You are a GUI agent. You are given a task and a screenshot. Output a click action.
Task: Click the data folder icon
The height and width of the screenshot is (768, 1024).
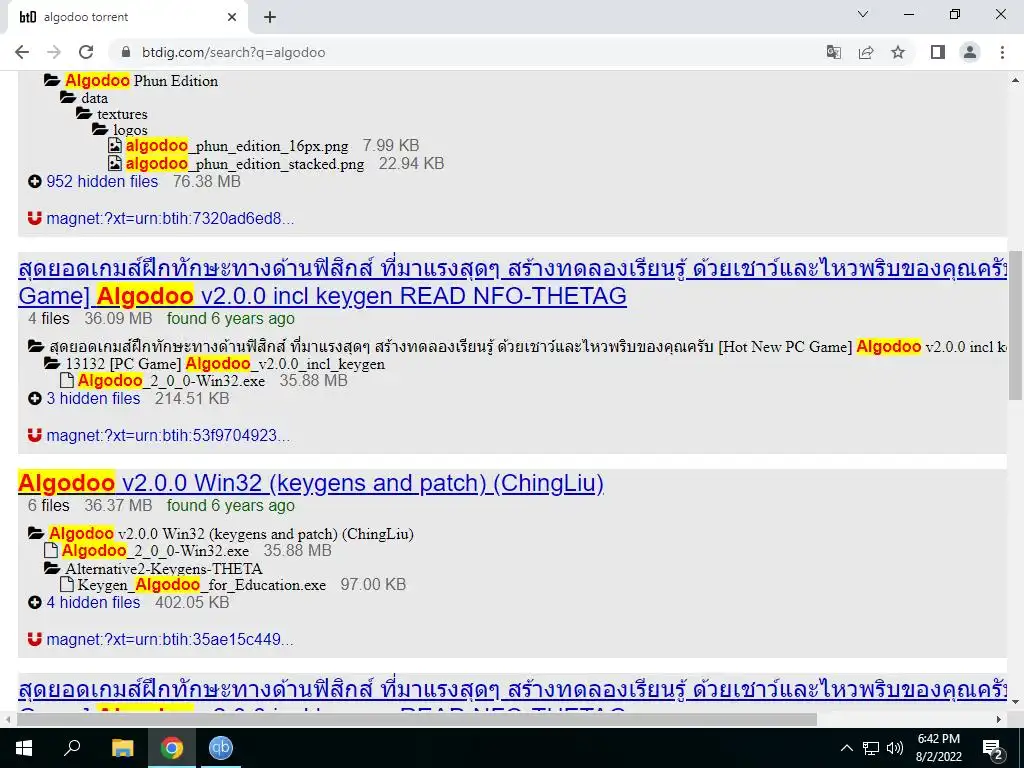click(x=68, y=97)
